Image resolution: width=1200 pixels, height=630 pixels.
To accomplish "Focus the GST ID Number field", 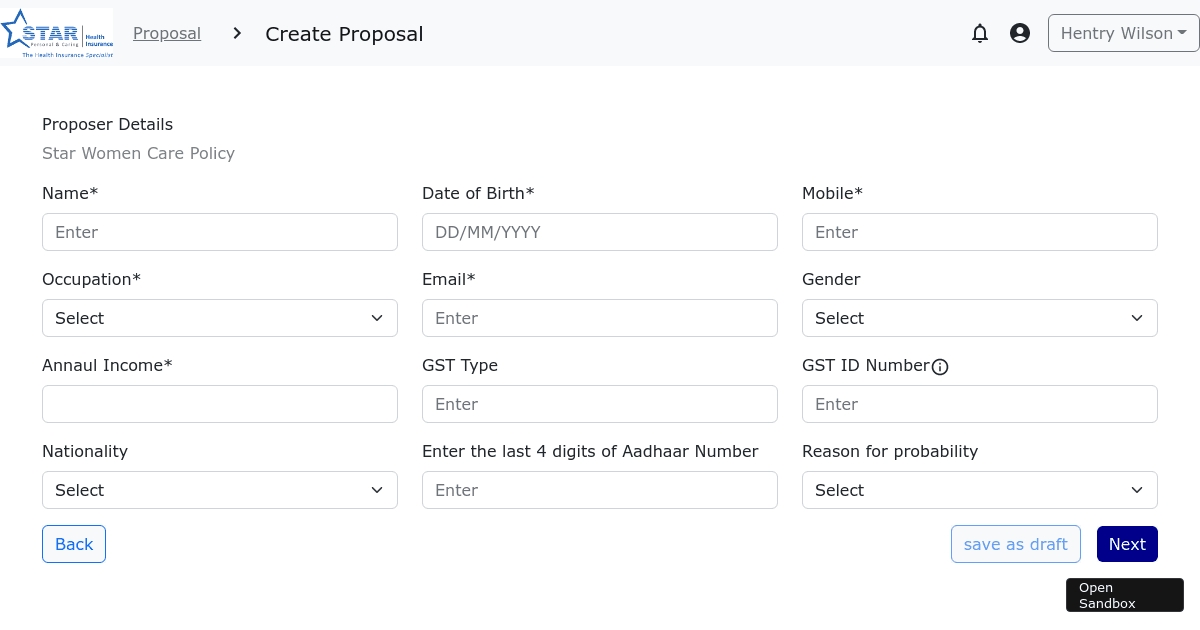I will coord(980,404).
